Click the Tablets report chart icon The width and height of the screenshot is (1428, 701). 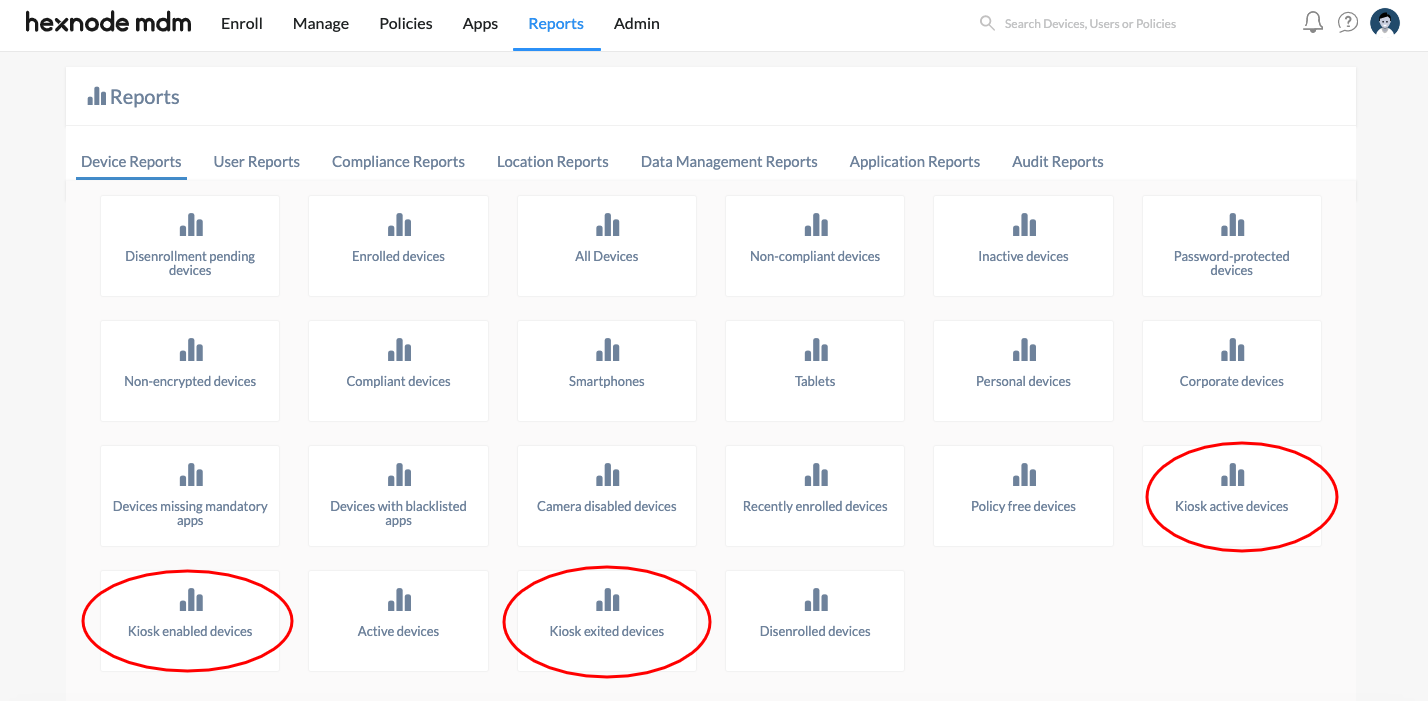pos(815,350)
